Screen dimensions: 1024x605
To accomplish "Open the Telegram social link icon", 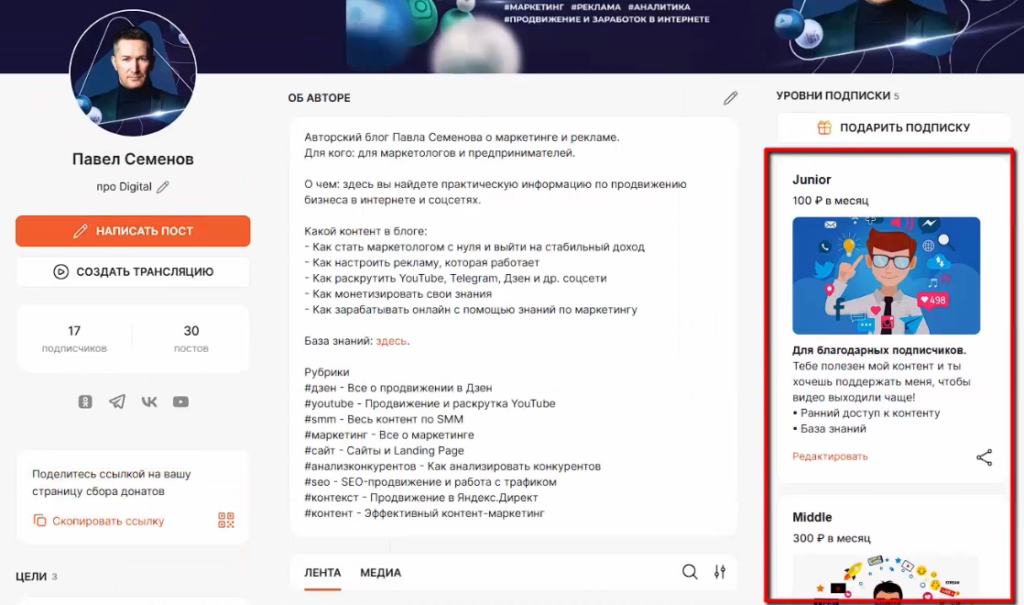I will pos(118,402).
